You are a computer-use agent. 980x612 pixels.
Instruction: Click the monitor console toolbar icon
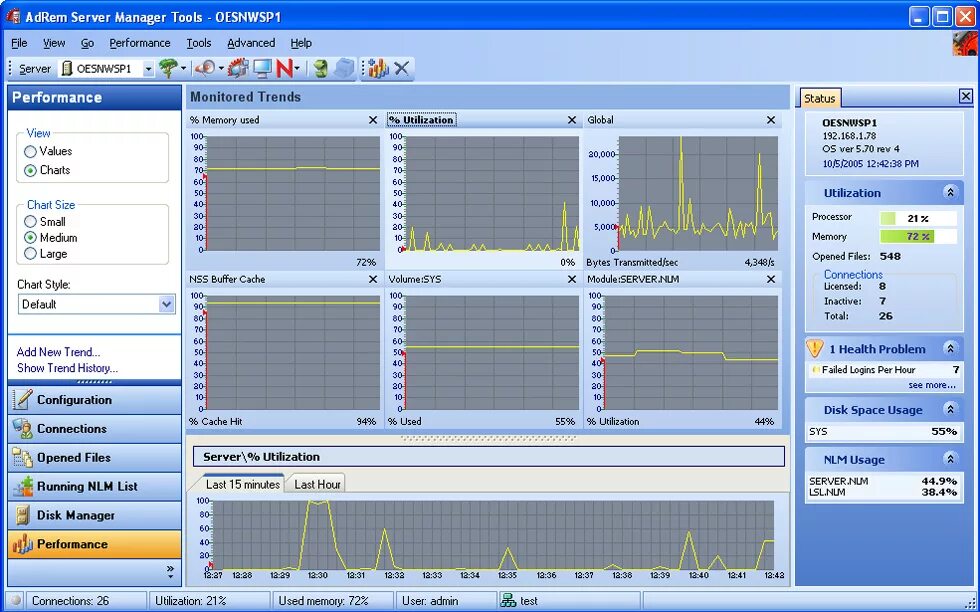pos(261,68)
